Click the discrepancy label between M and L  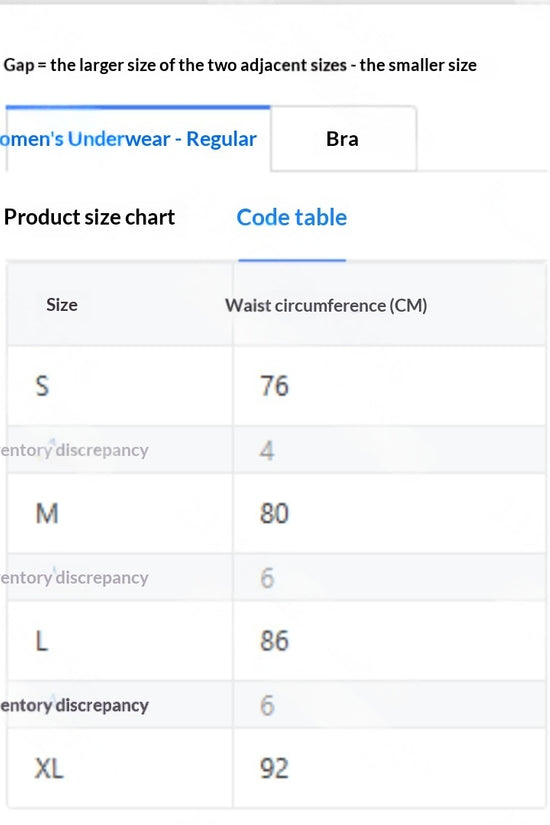point(74,578)
